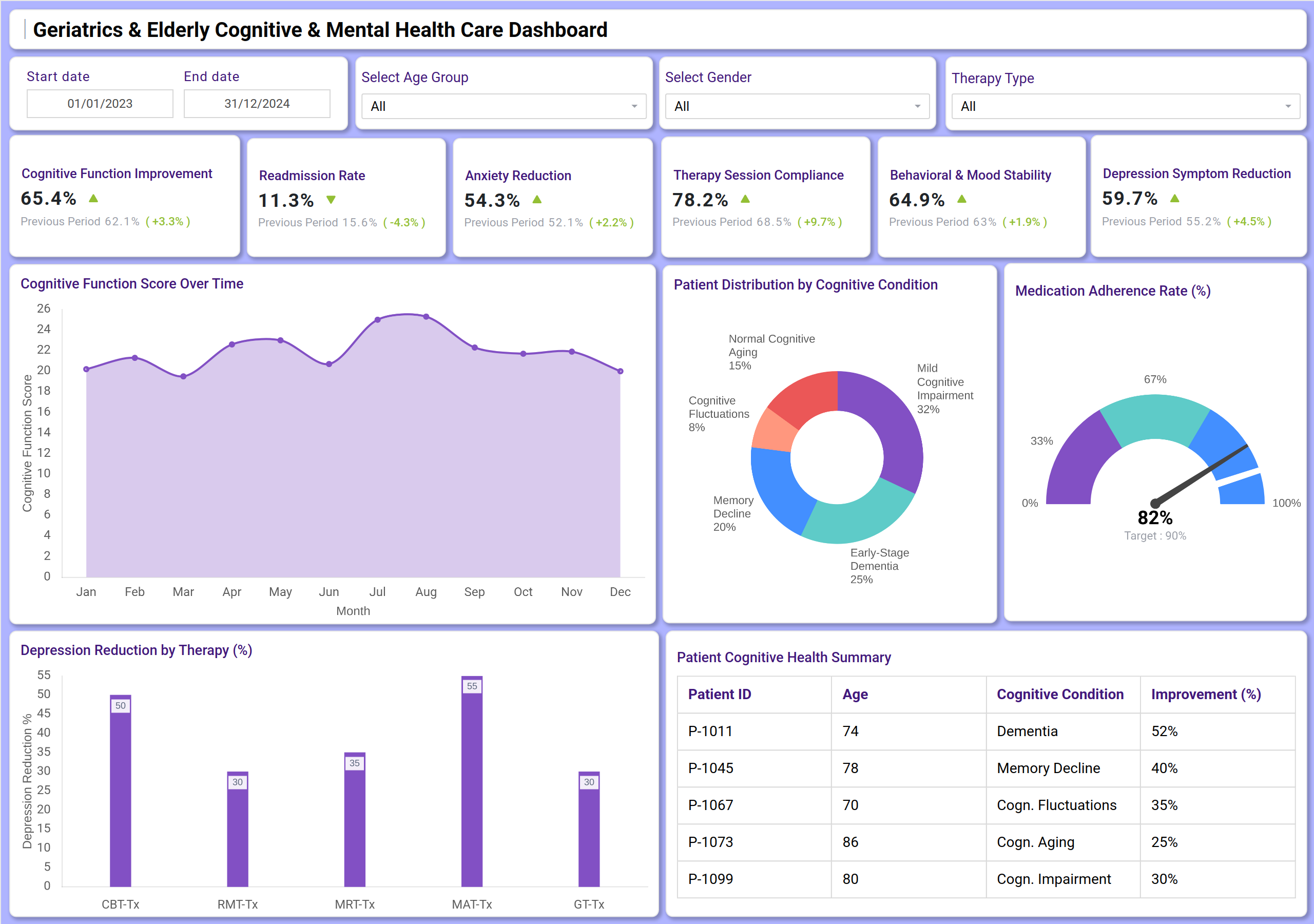The height and width of the screenshot is (924, 1314).
Task: Click the up arrow beside 59.7% Depression Symptom Reduction
Action: click(1174, 198)
